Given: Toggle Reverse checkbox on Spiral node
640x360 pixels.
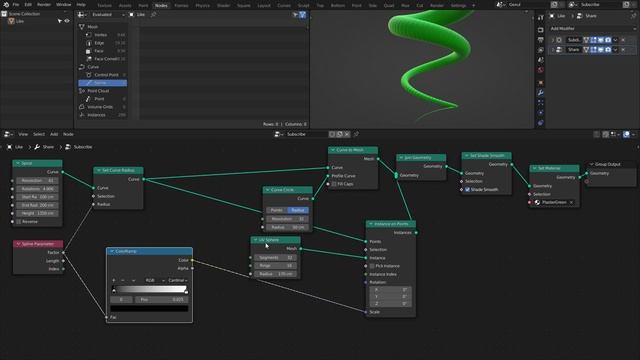Looking at the screenshot, I should tap(18, 222).
